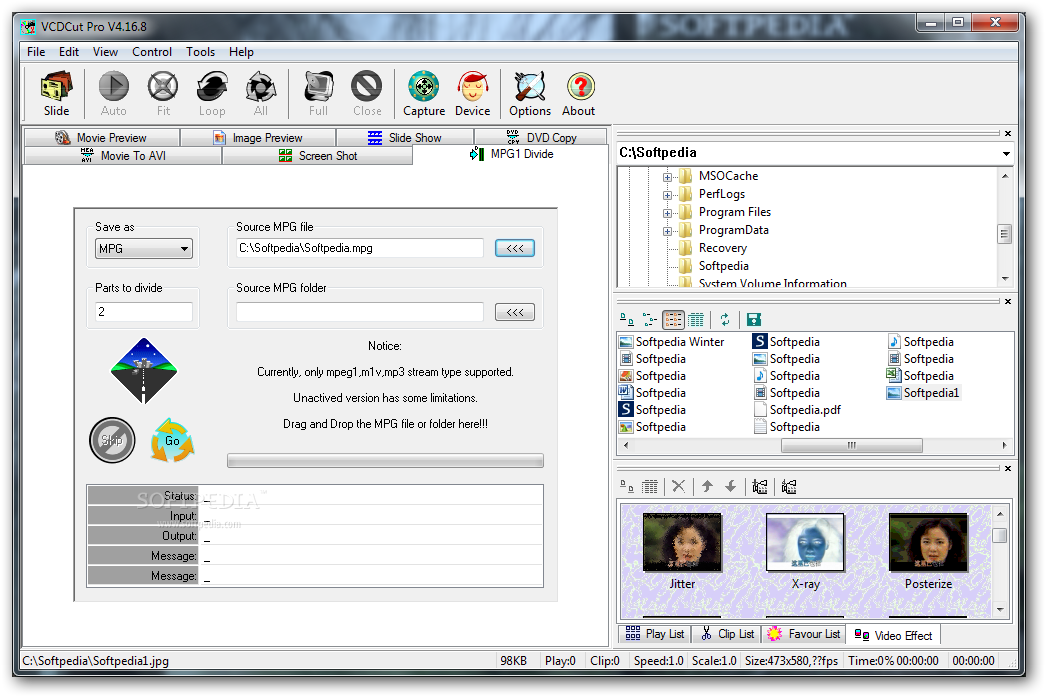Open the Help menu
1046x697 pixels.
coord(241,52)
